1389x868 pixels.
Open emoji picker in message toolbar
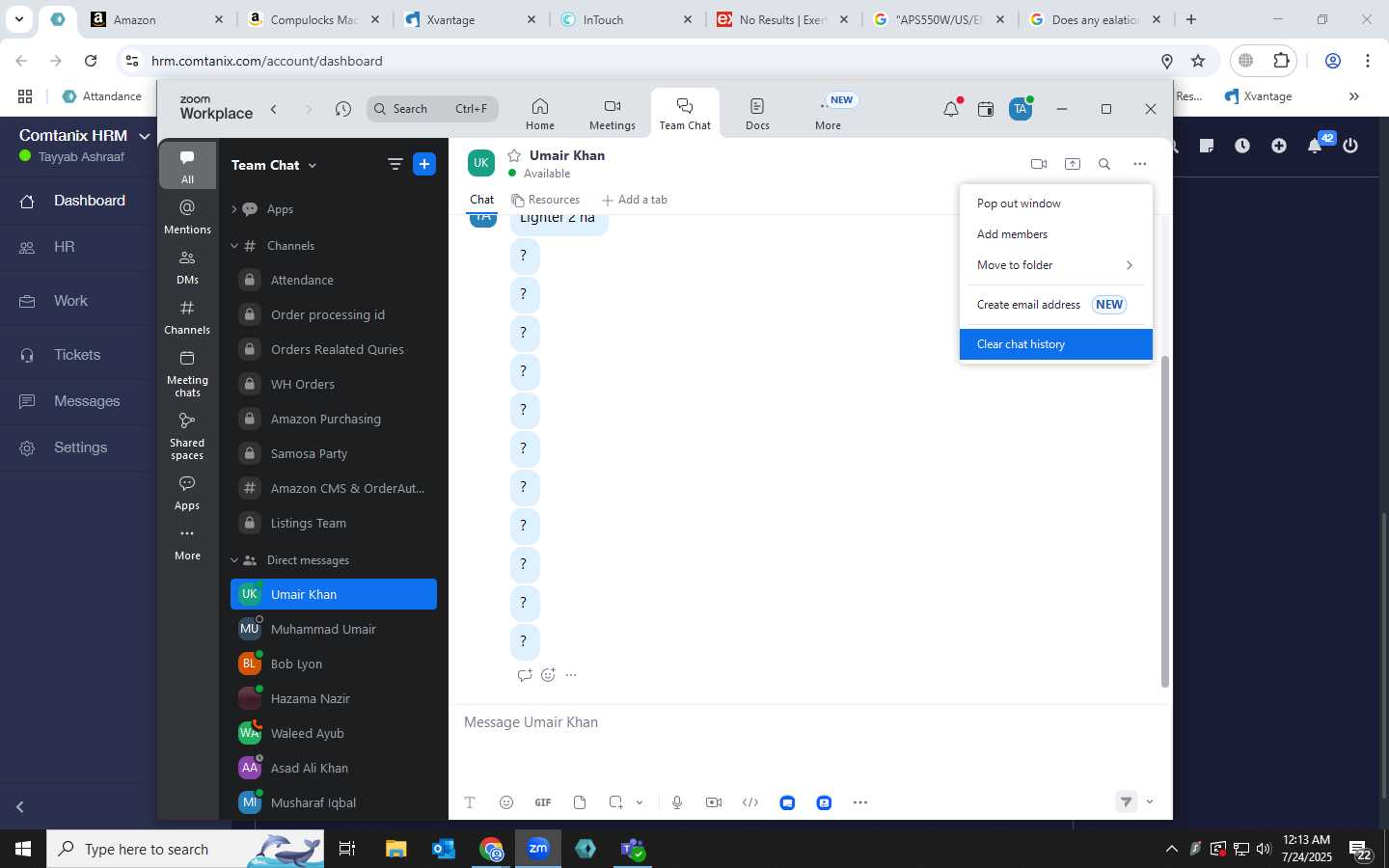point(506,802)
